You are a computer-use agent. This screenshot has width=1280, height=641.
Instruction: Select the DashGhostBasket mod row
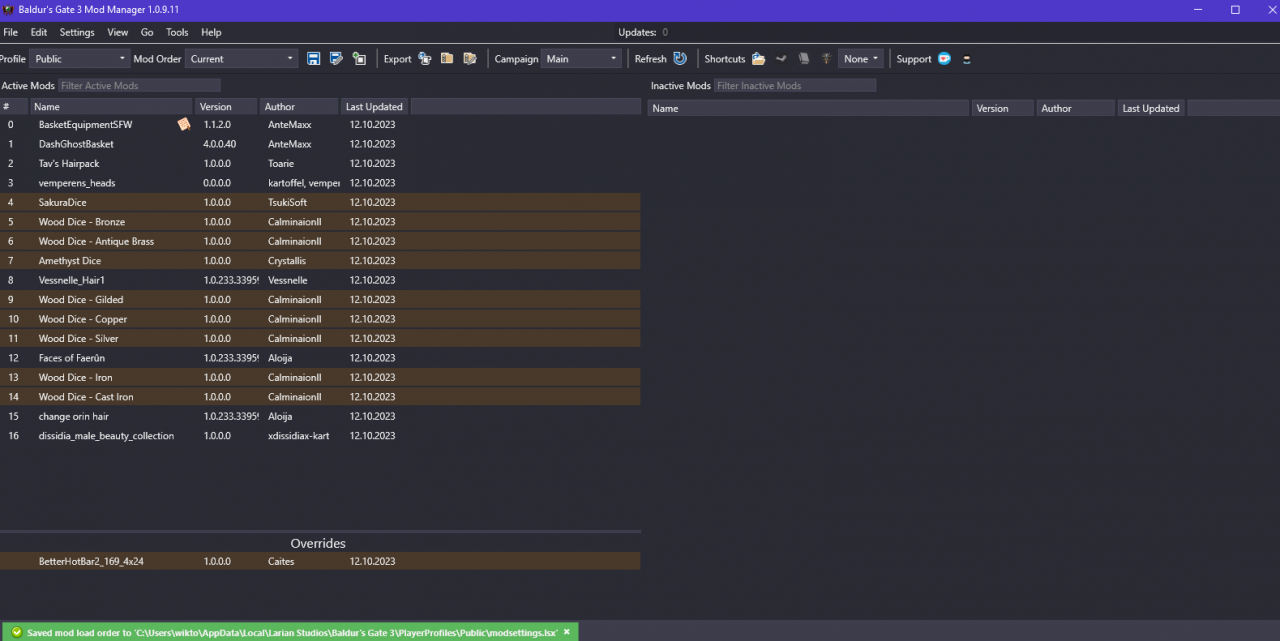[320, 144]
